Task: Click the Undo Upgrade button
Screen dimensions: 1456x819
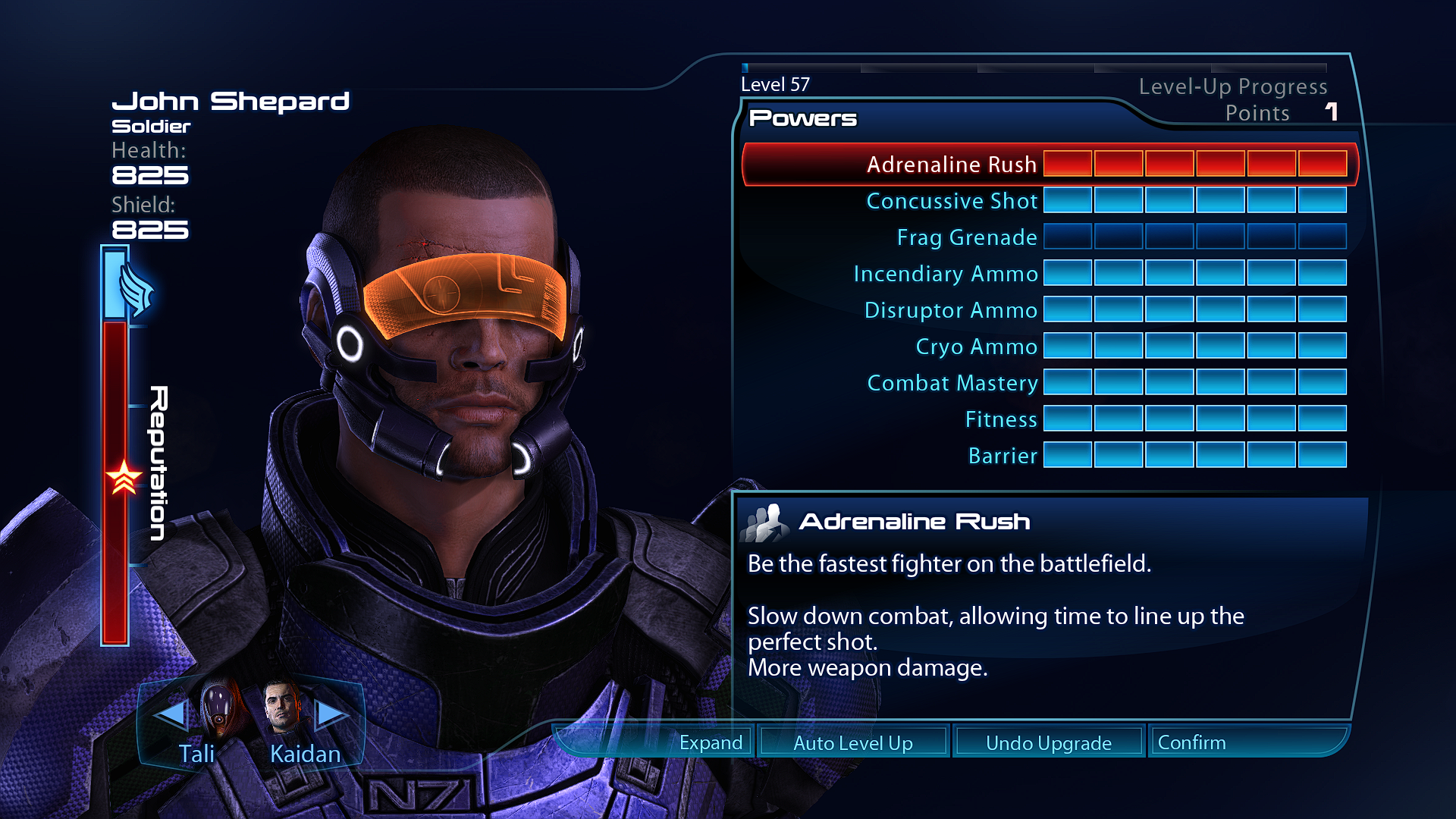Action: (x=1049, y=742)
